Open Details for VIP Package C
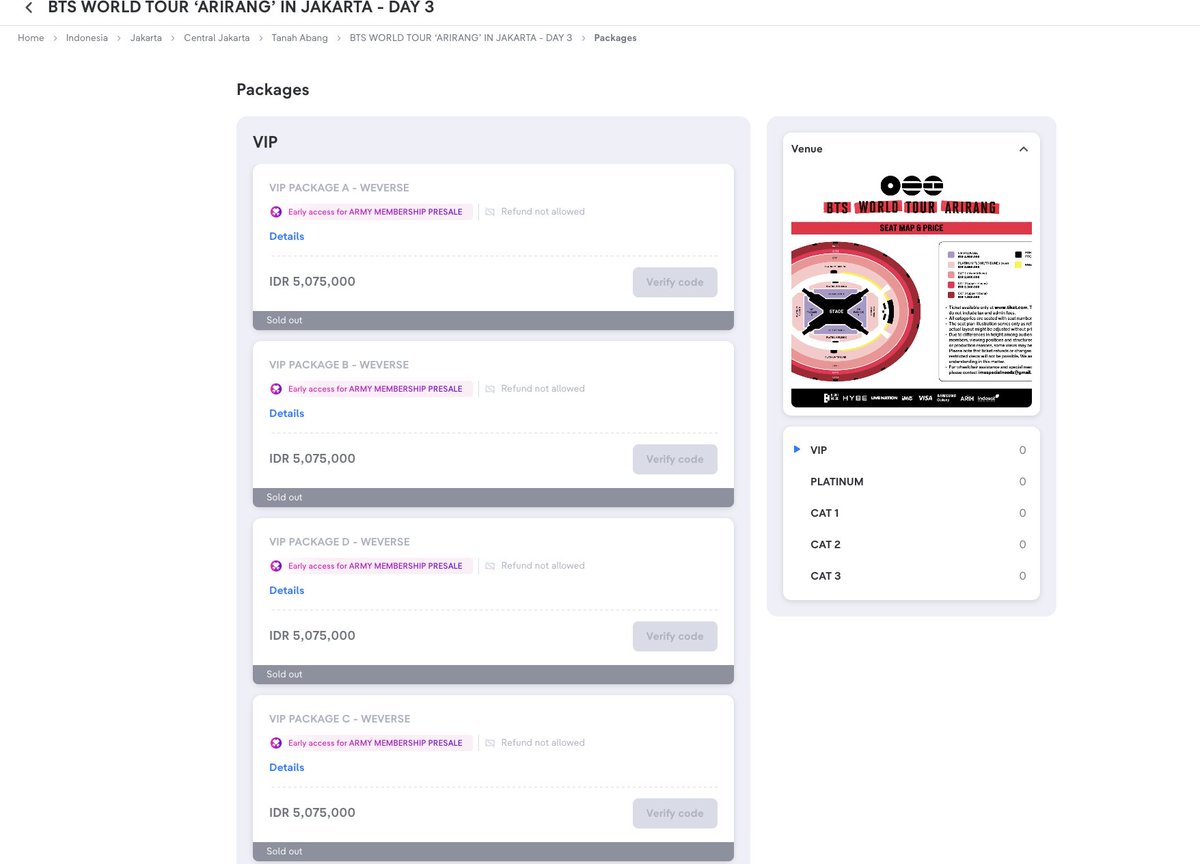The width and height of the screenshot is (1200, 864). tap(286, 768)
